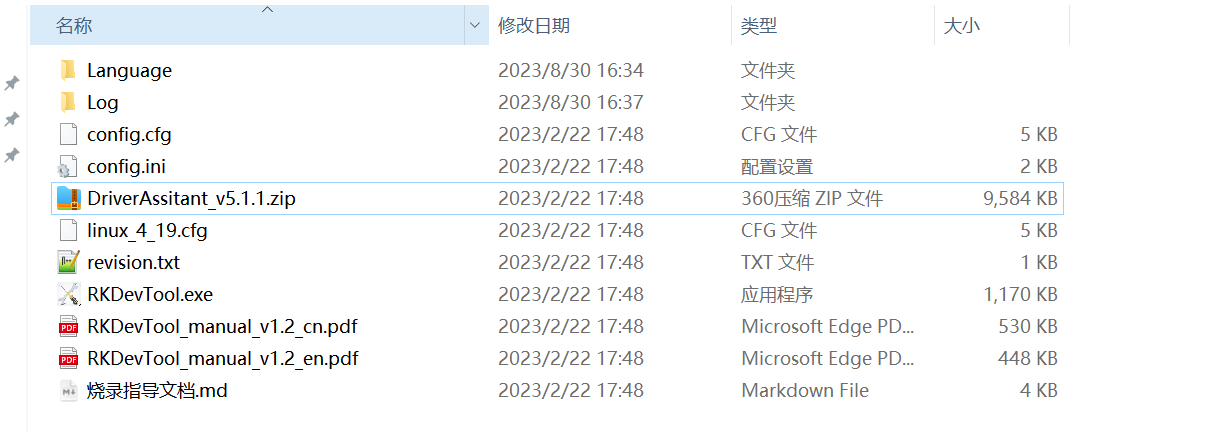The width and height of the screenshot is (1230, 433).
Task: Click the config.cfg file icon
Action: pos(68,134)
